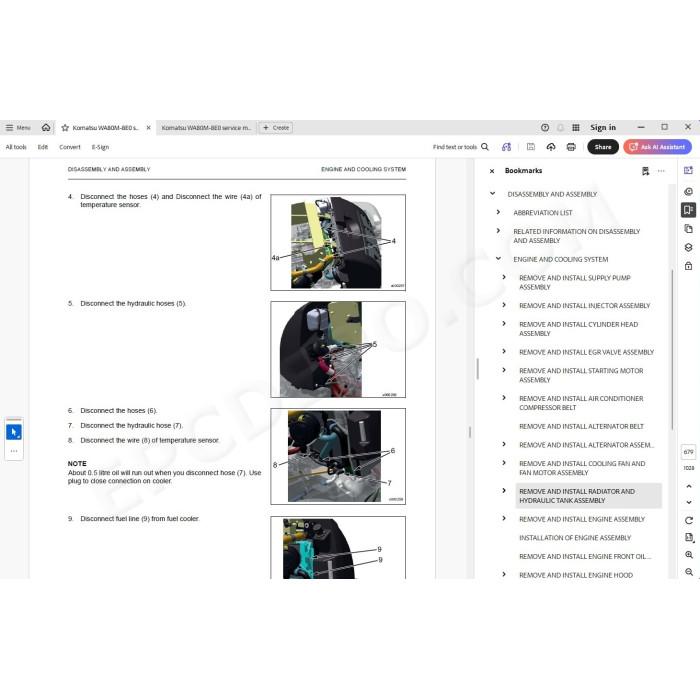Expand CYLINDER HEAD ASSEMBLY bookmark arrow
The height and width of the screenshot is (700, 700).
pyautogui.click(x=504, y=324)
